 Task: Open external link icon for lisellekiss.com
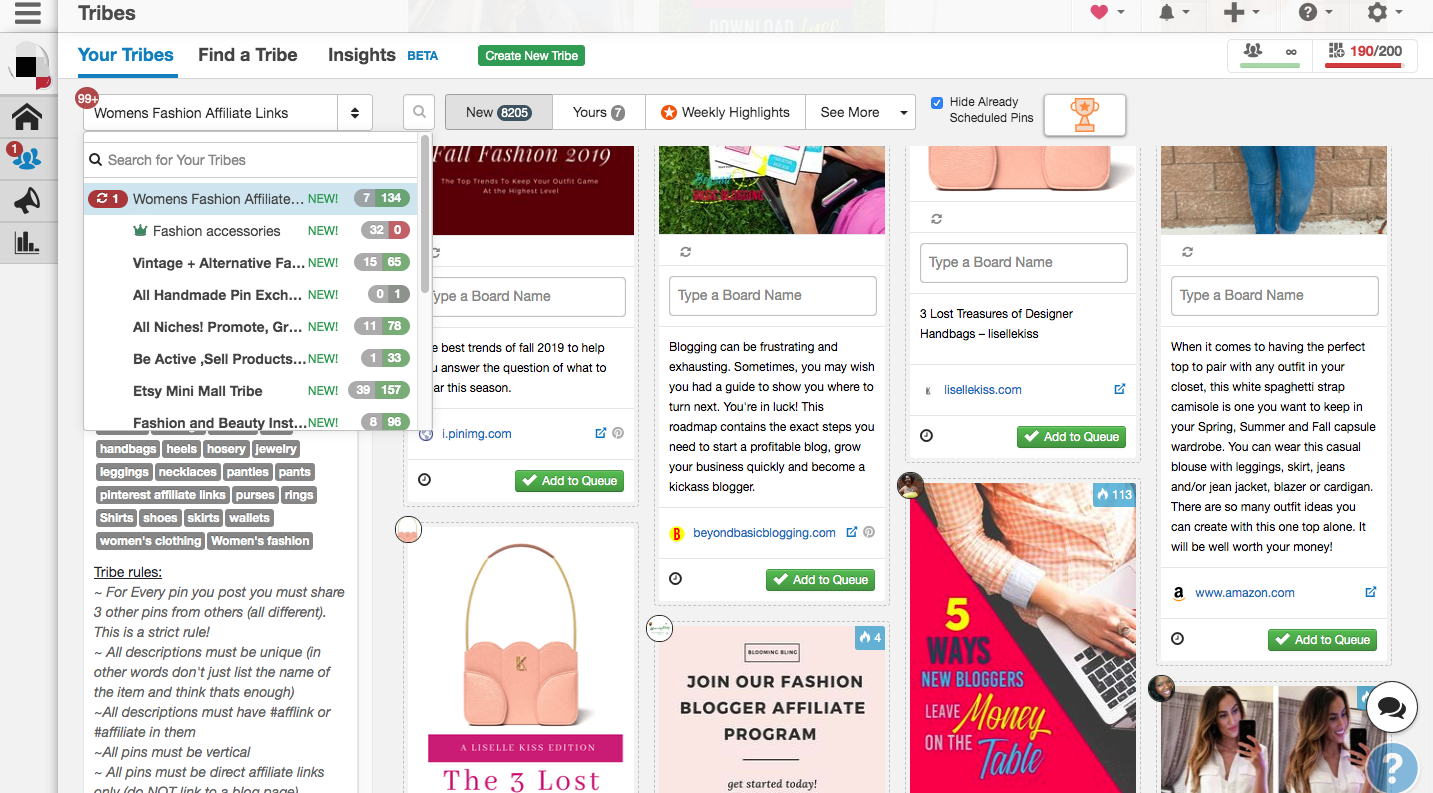coord(1120,389)
